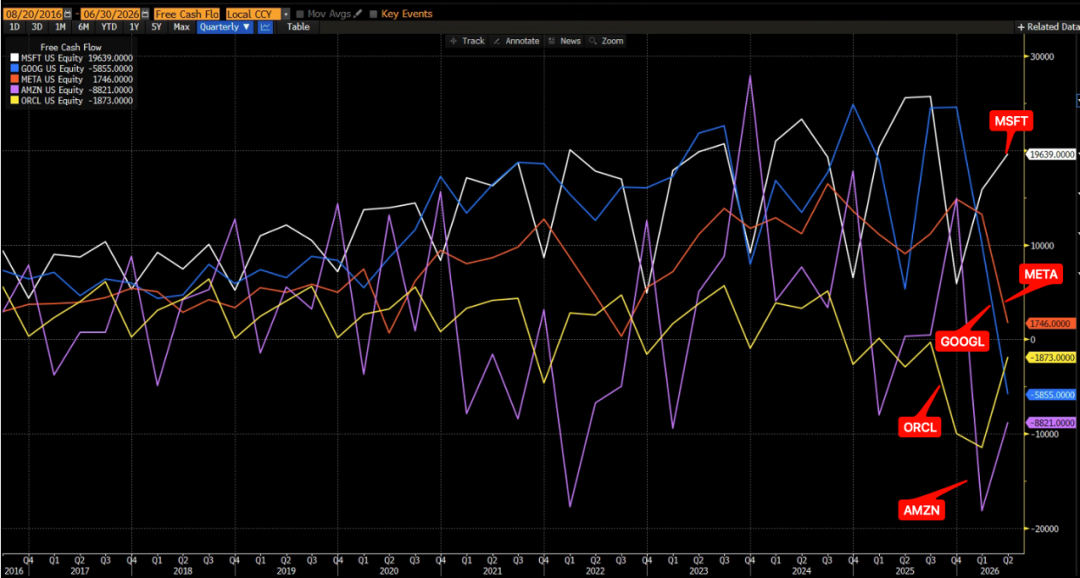The height and width of the screenshot is (578, 1080).
Task: Tick the Key Events checkbox
Action: [373, 14]
